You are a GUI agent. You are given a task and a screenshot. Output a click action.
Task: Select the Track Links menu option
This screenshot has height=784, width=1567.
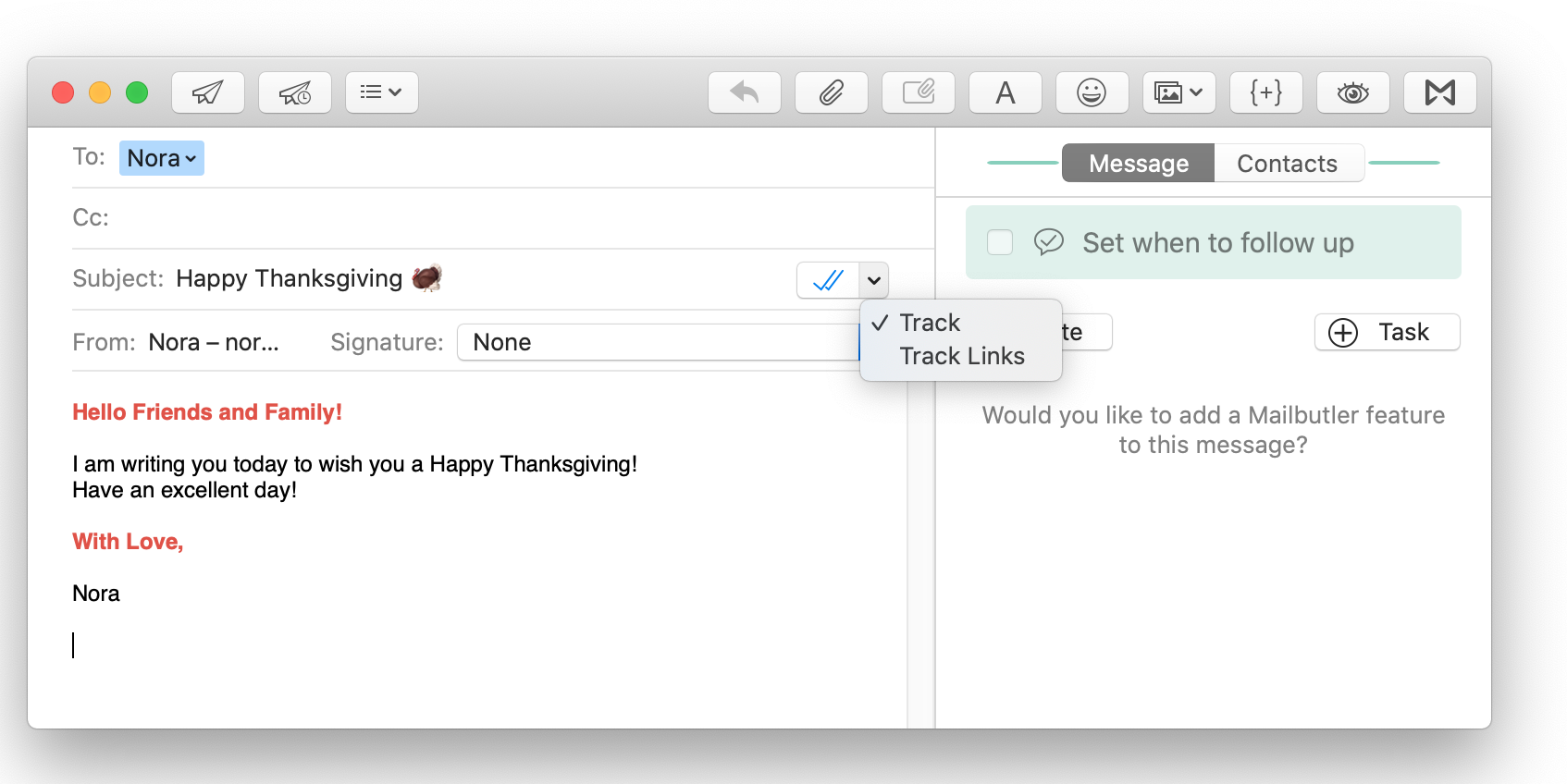961,356
